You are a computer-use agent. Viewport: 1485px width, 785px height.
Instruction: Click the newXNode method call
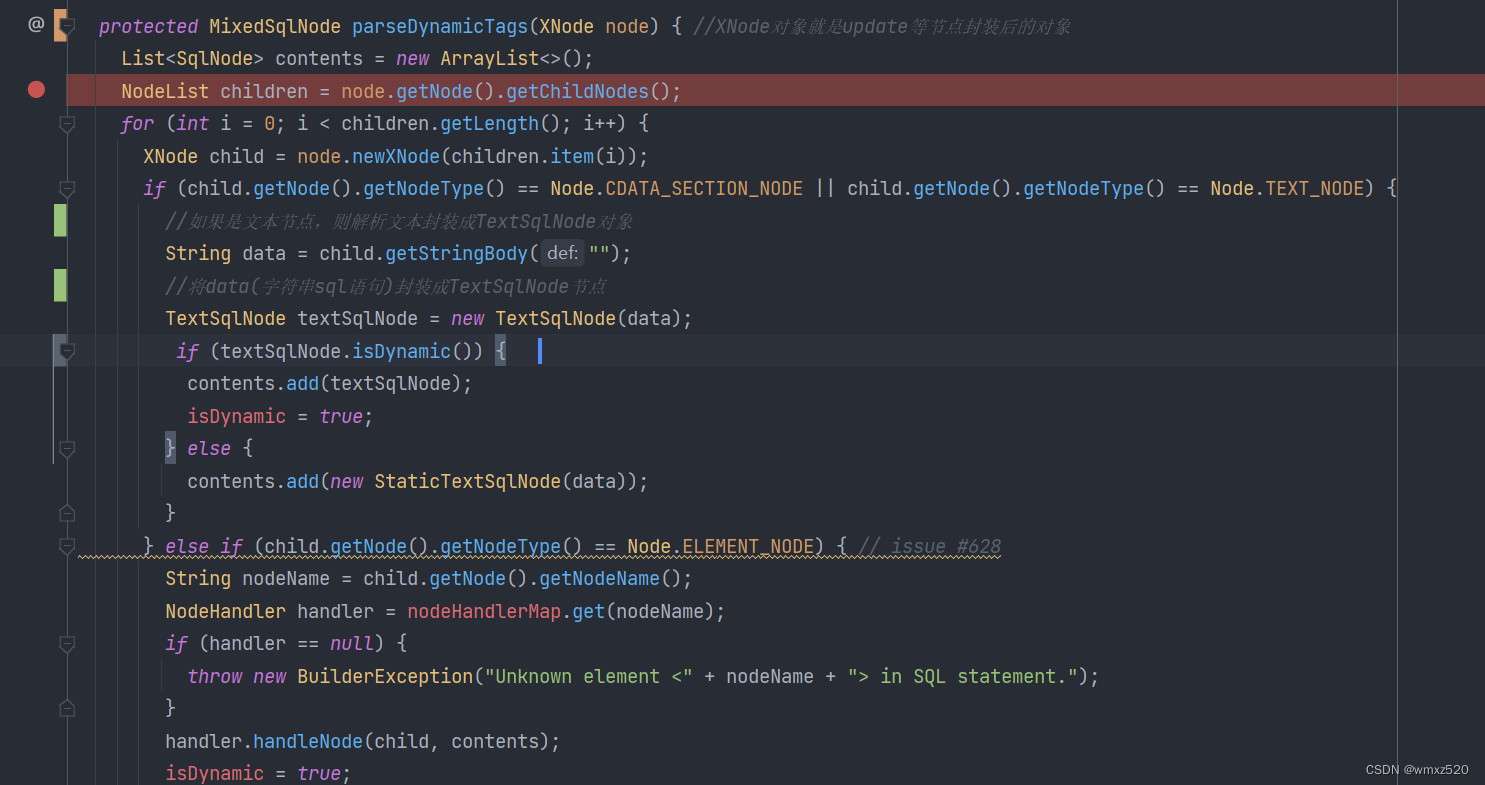click(x=396, y=156)
